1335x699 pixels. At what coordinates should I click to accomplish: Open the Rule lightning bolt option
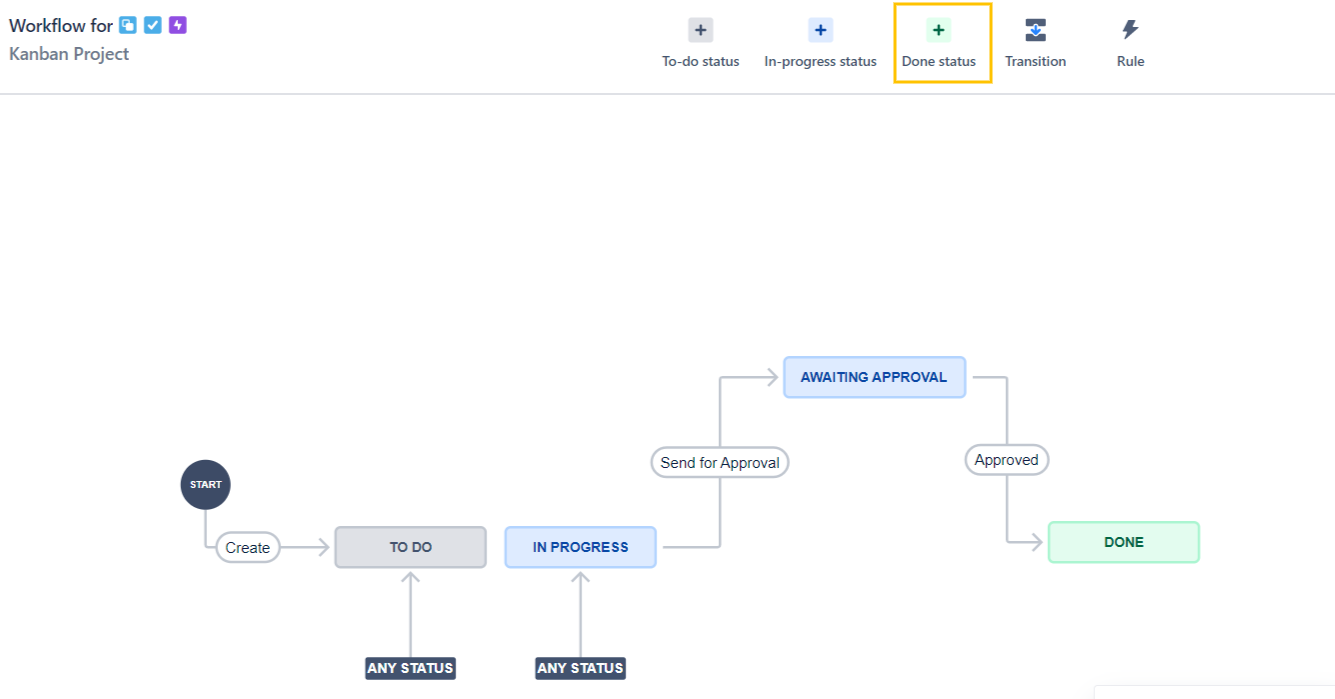(1130, 44)
